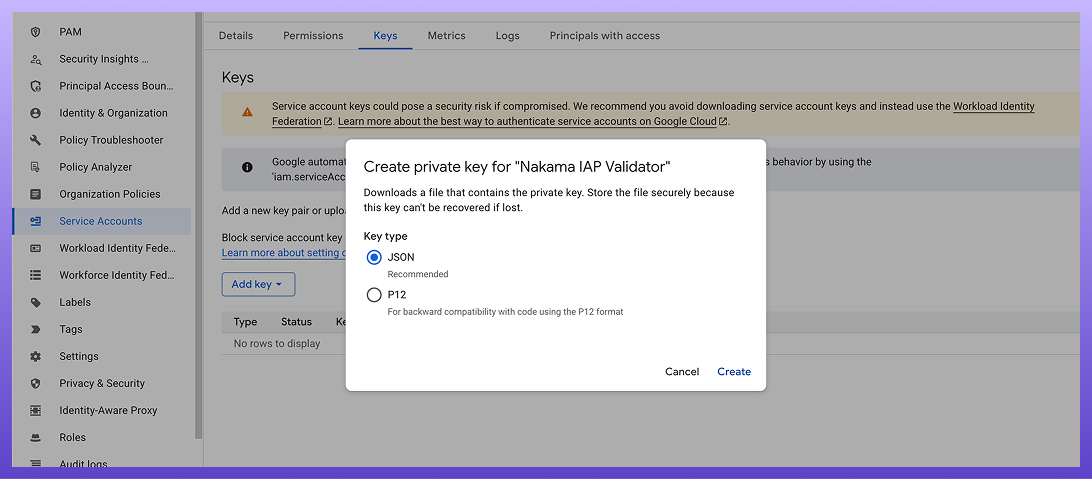
Task: Switch to the Permissions tab
Action: tap(313, 36)
